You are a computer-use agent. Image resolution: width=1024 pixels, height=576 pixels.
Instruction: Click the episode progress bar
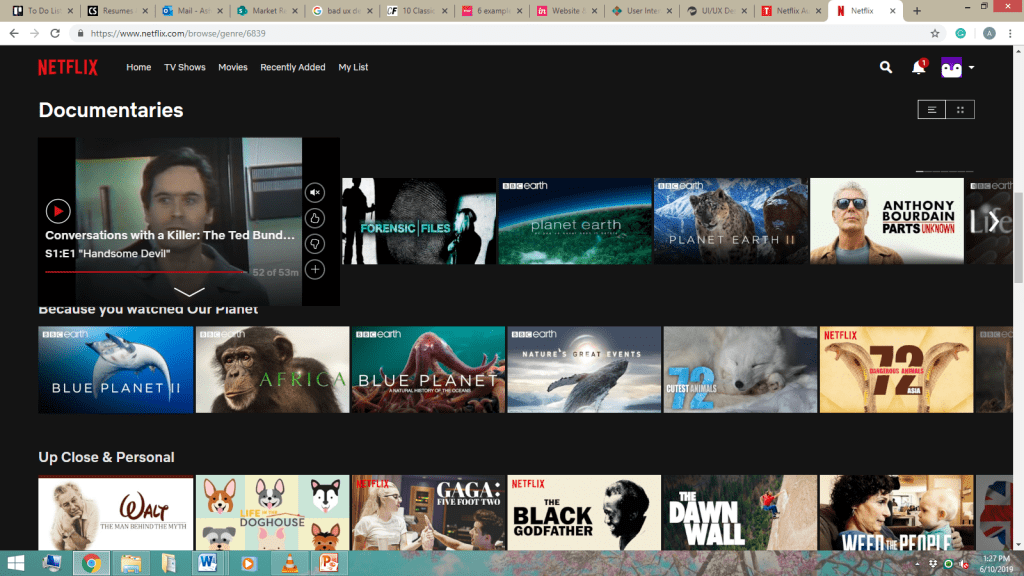[x=146, y=272]
